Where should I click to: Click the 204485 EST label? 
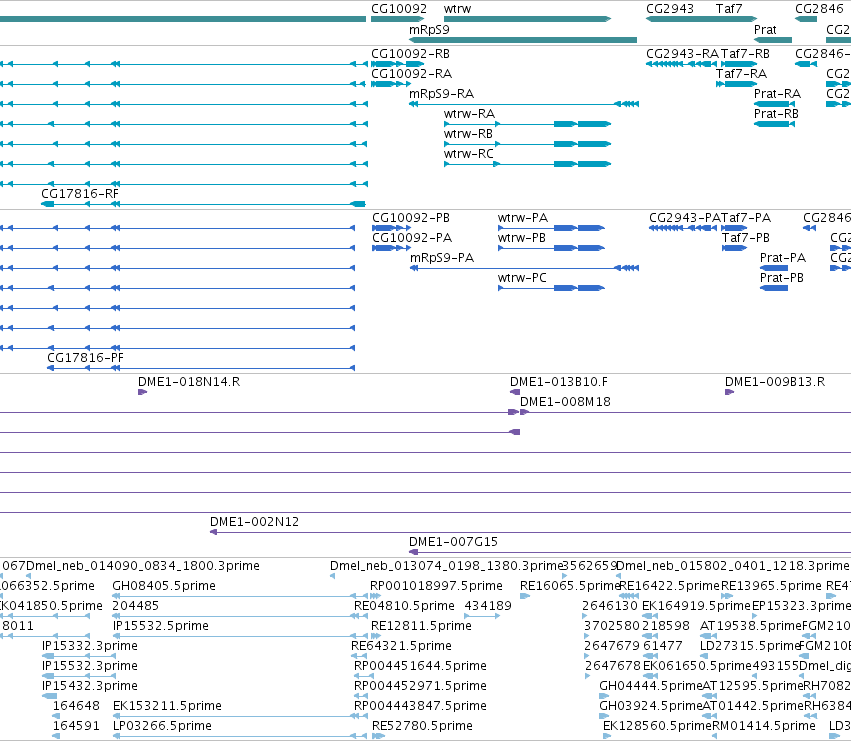point(136,606)
